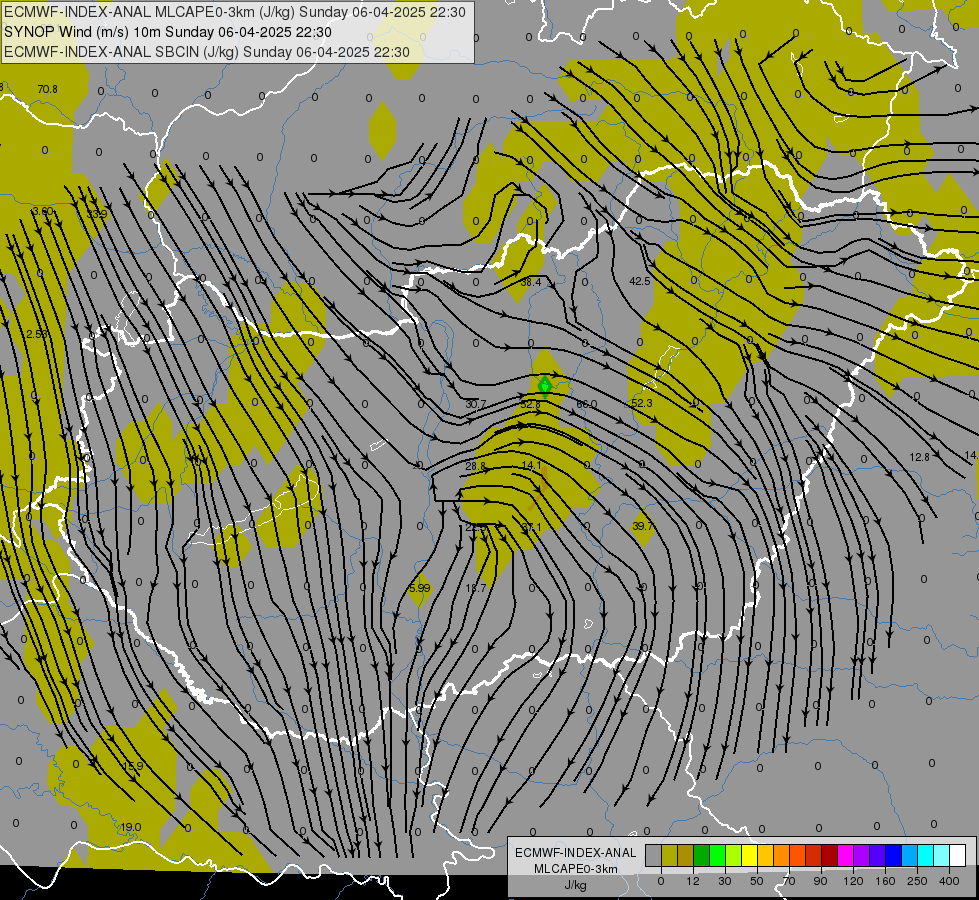
Task: Click the map value 70.8
Action: (47, 89)
